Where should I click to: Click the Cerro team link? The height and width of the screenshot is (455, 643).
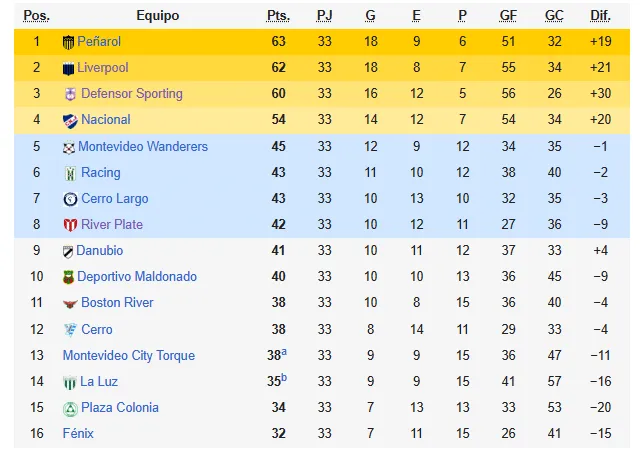coord(97,329)
